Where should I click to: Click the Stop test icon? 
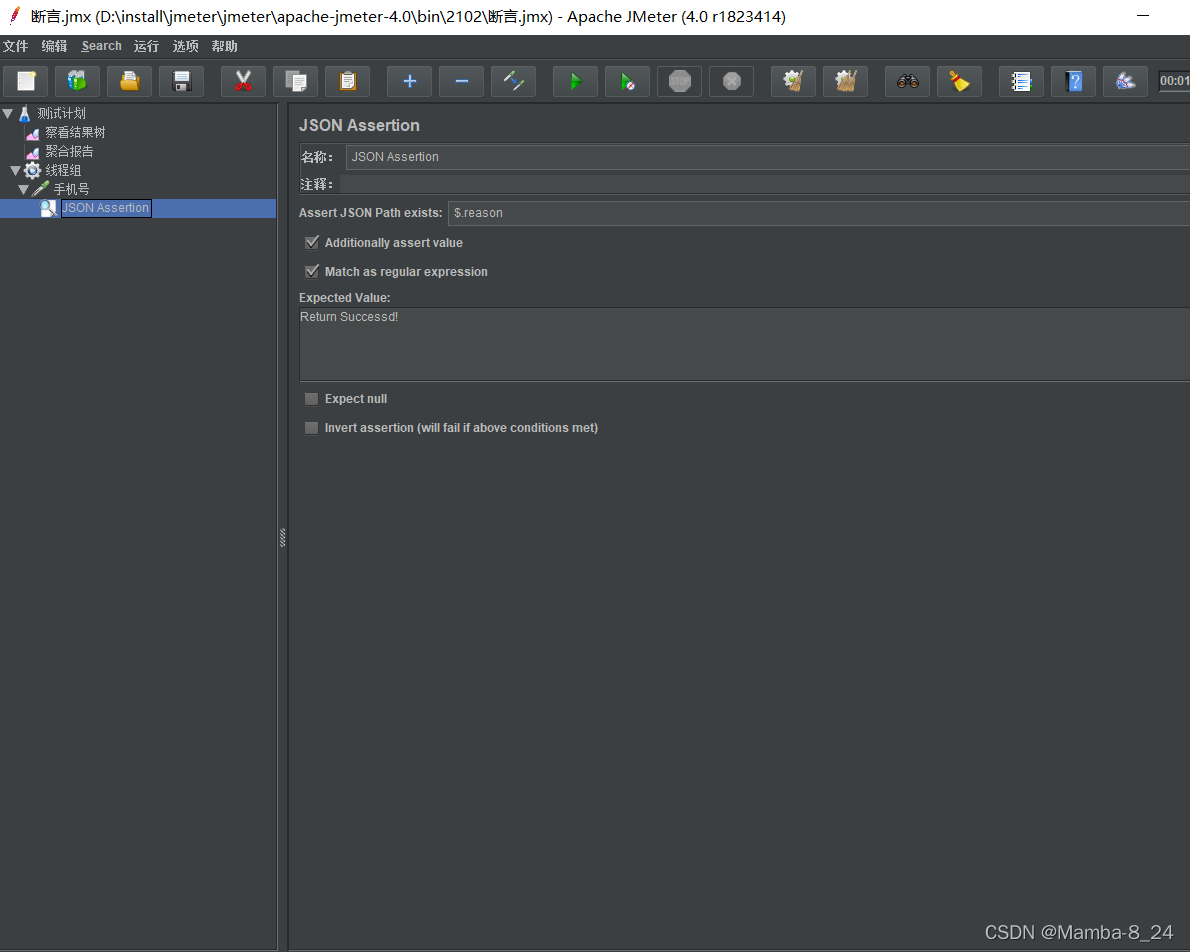coord(680,81)
